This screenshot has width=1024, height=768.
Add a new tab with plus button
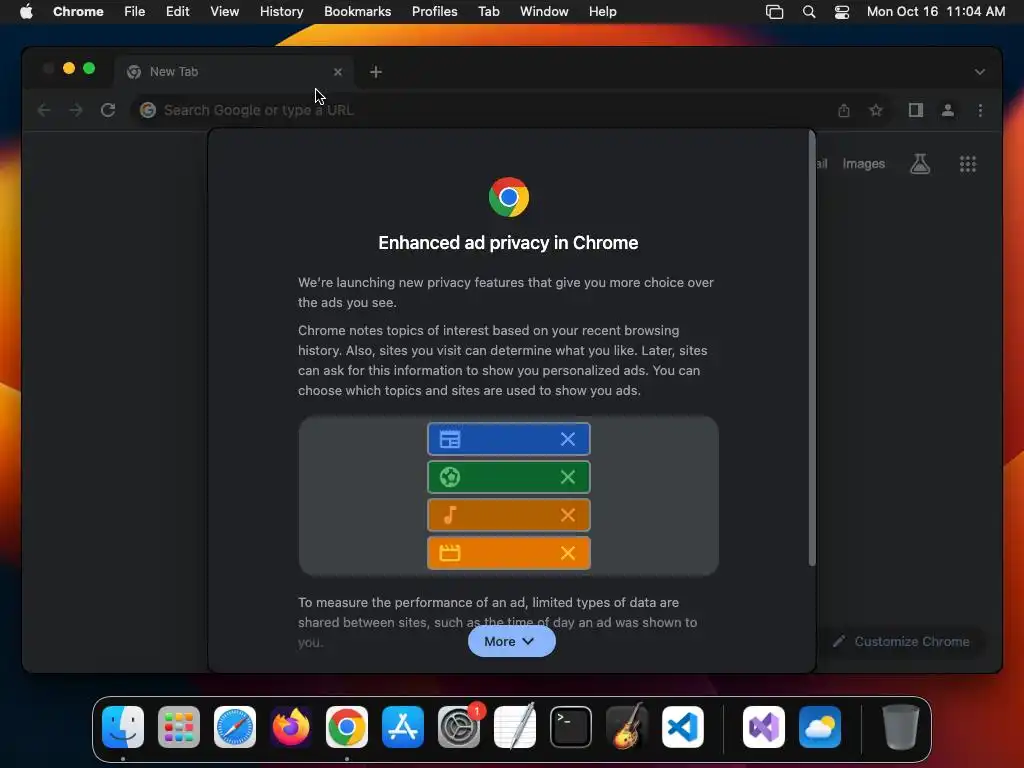point(376,72)
